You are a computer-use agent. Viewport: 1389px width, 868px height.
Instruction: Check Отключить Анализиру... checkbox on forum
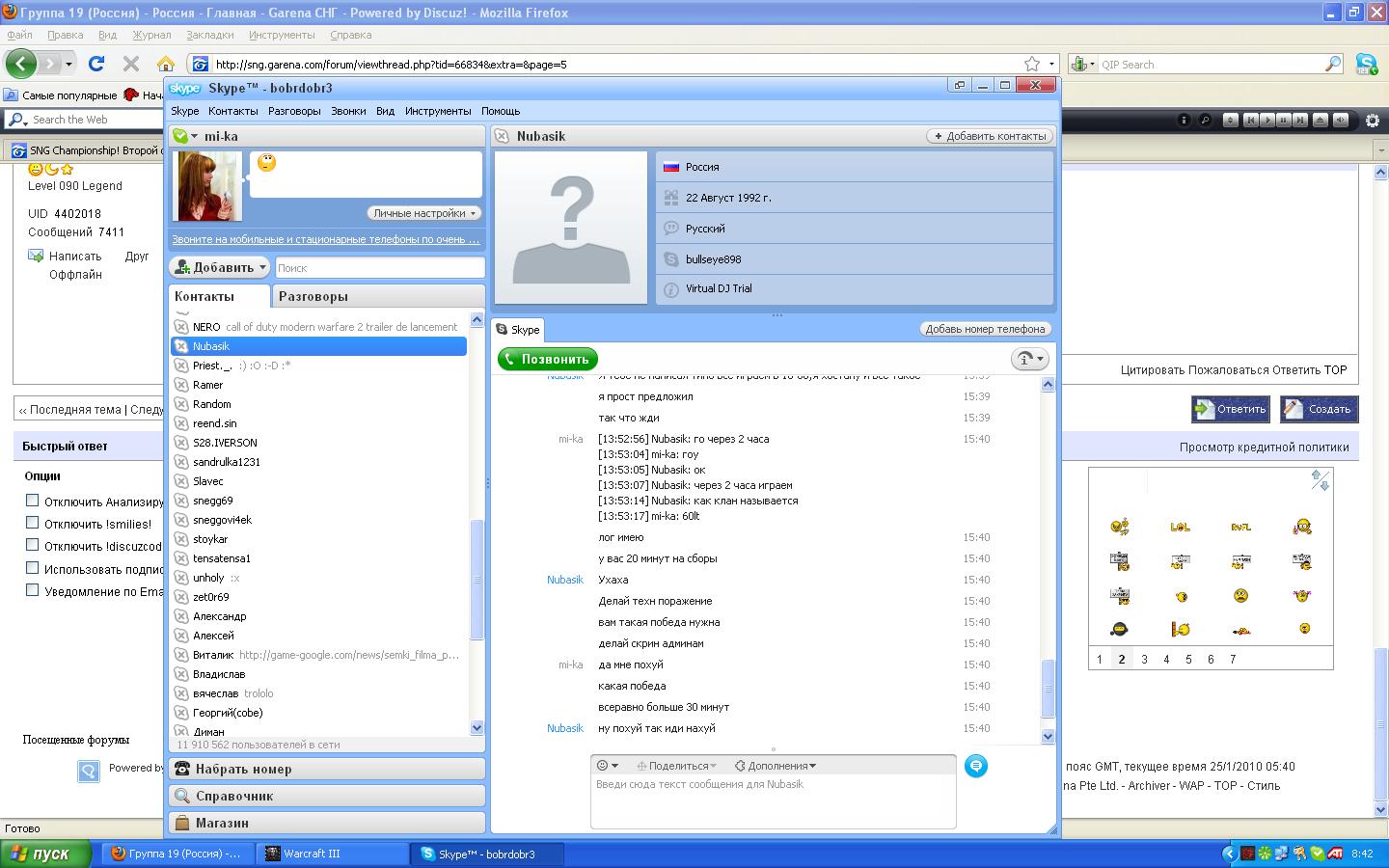click(x=33, y=501)
